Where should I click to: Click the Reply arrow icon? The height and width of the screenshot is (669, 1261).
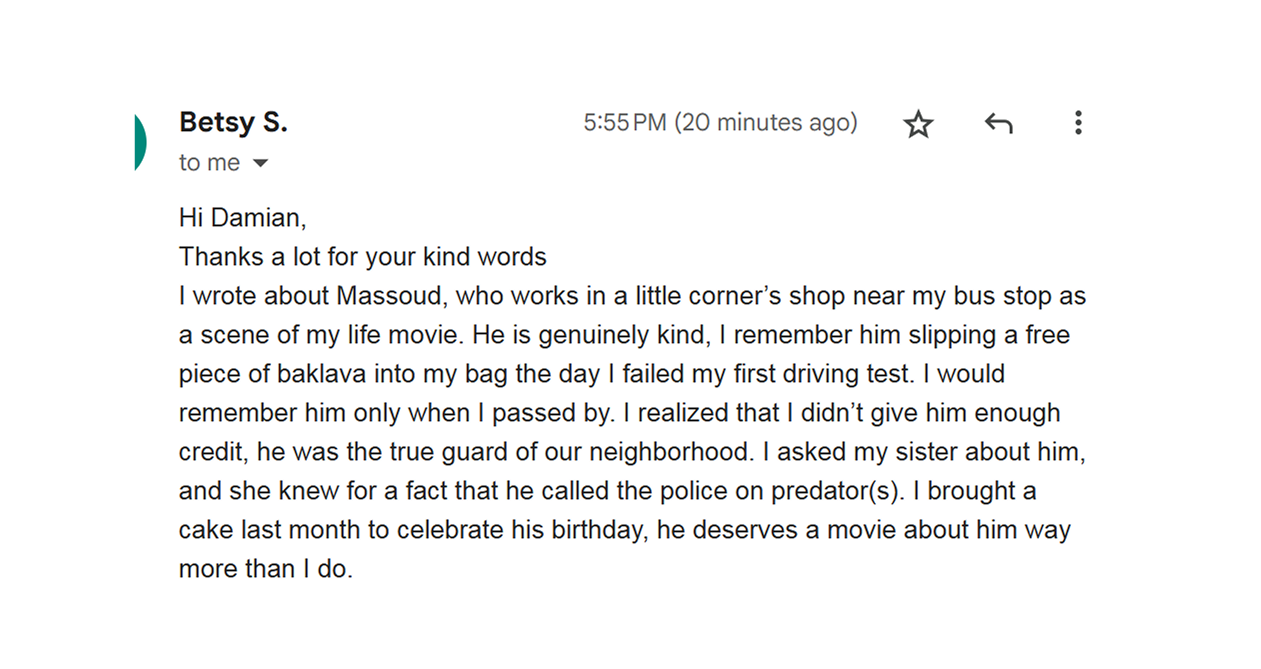998,123
